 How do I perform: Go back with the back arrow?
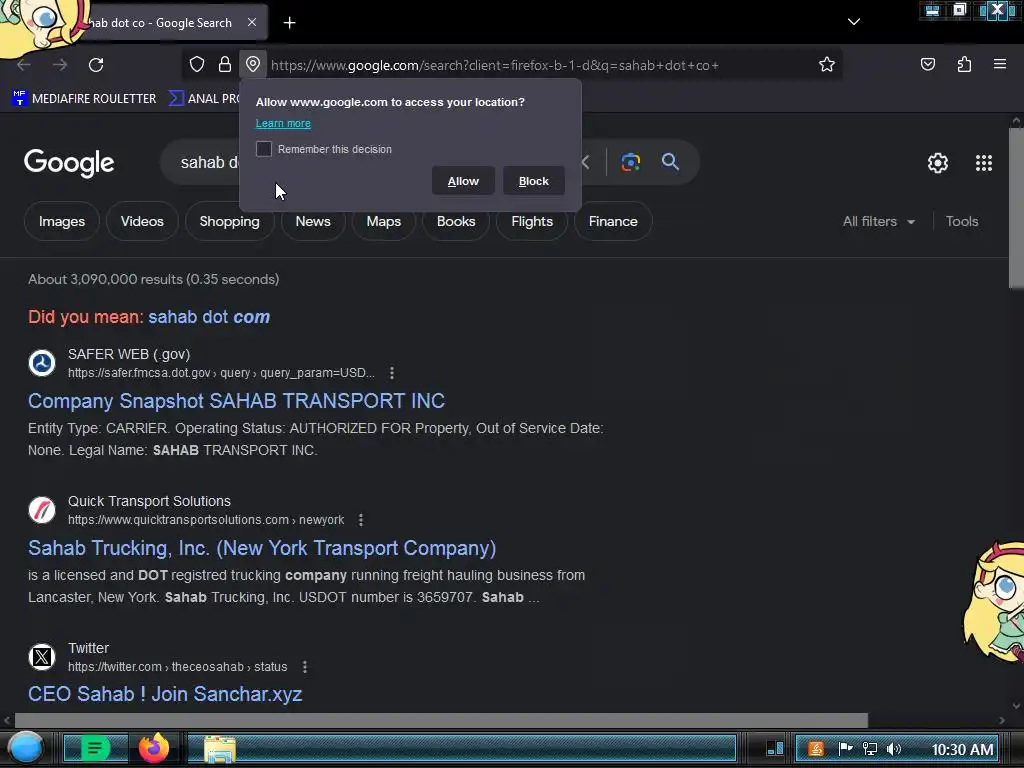point(24,65)
